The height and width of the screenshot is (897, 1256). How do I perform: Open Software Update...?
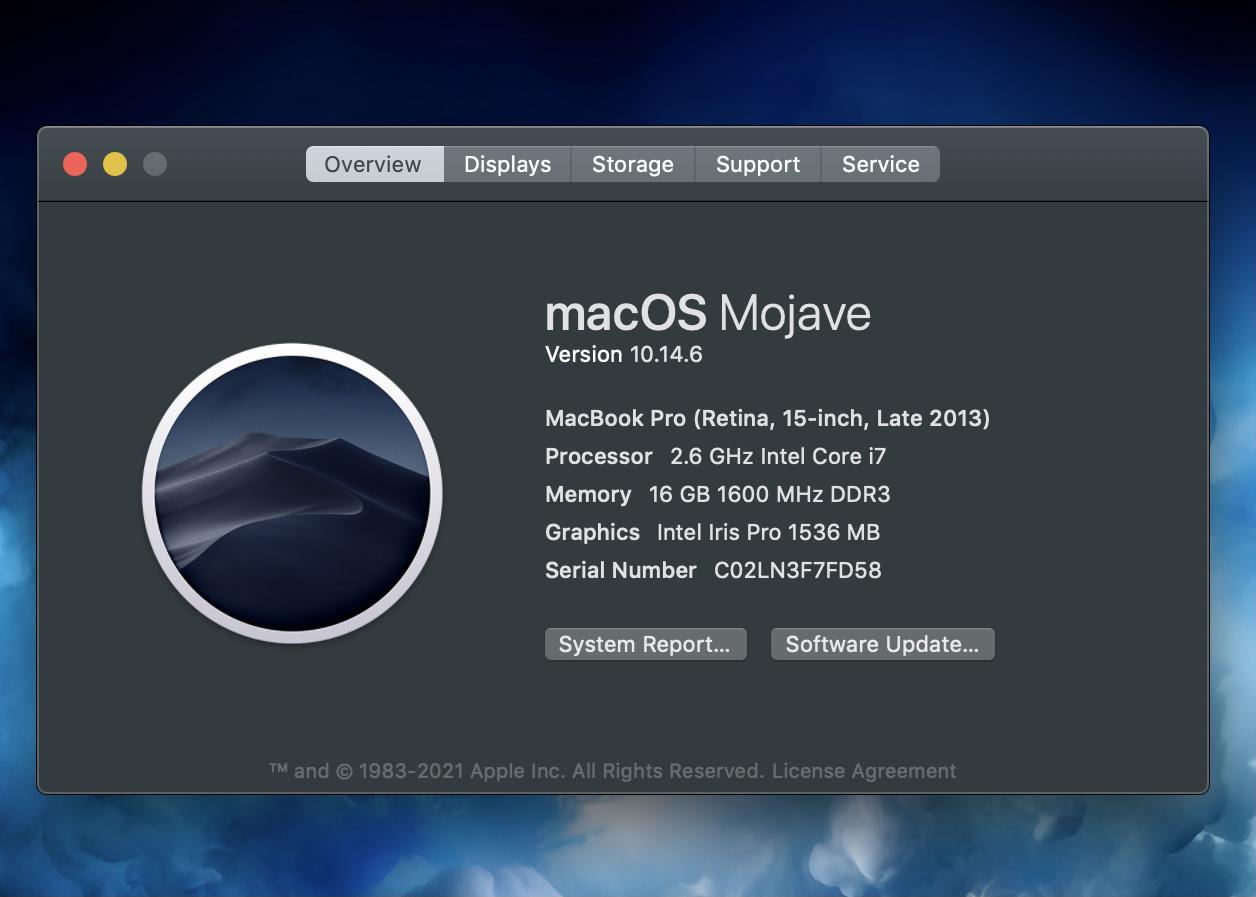click(882, 644)
